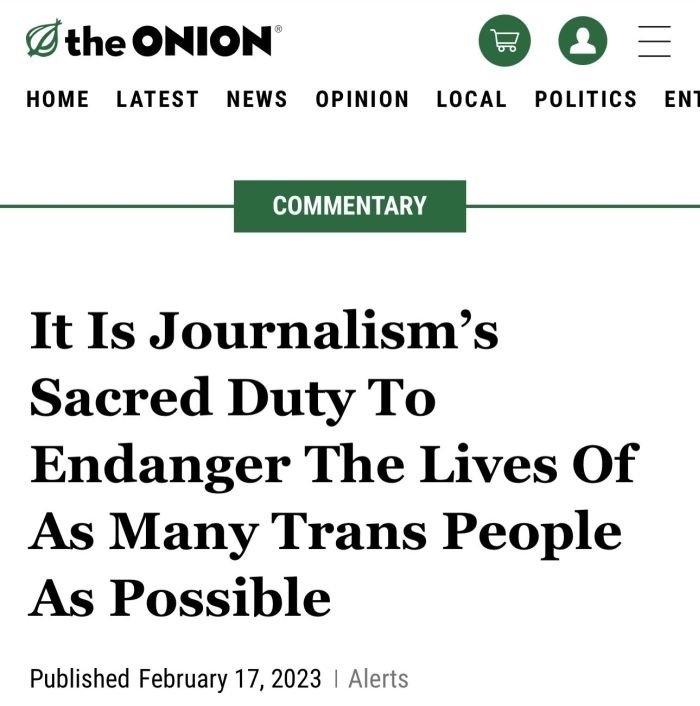Click the Alerts link
The height and width of the screenshot is (706, 700).
378,679
